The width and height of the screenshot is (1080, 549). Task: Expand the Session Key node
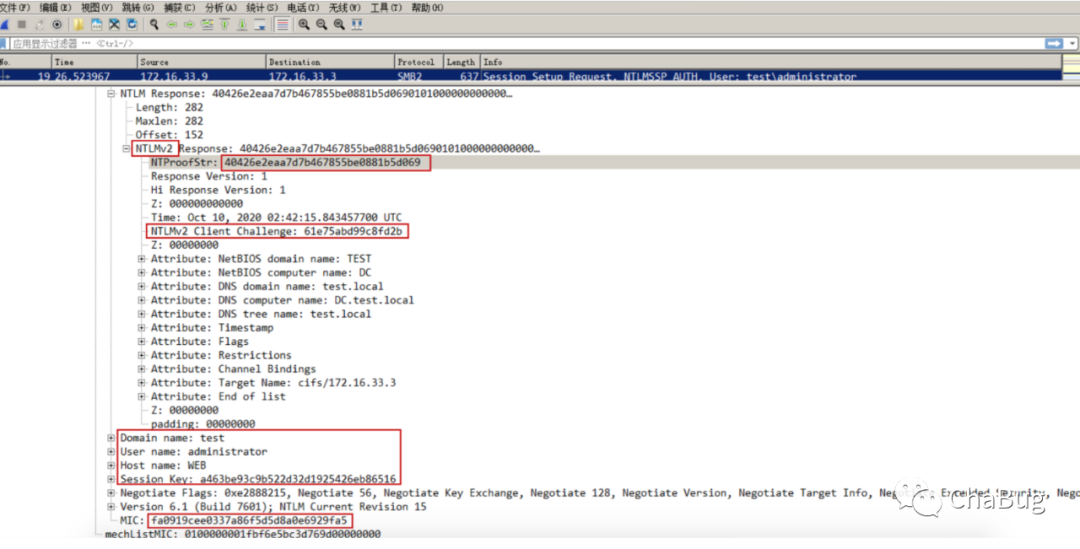click(x=111, y=479)
